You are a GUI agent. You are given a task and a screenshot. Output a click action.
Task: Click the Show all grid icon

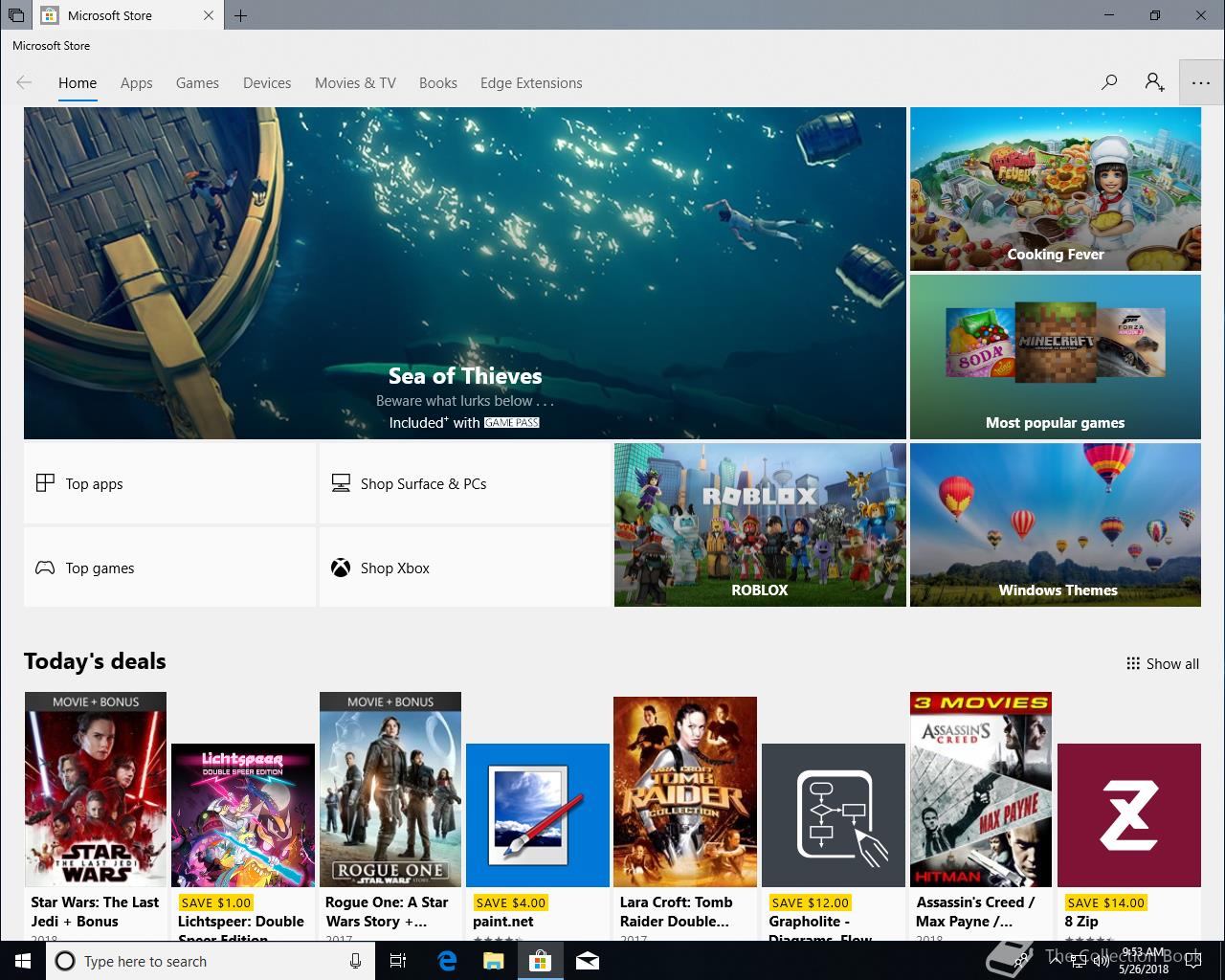1133,663
